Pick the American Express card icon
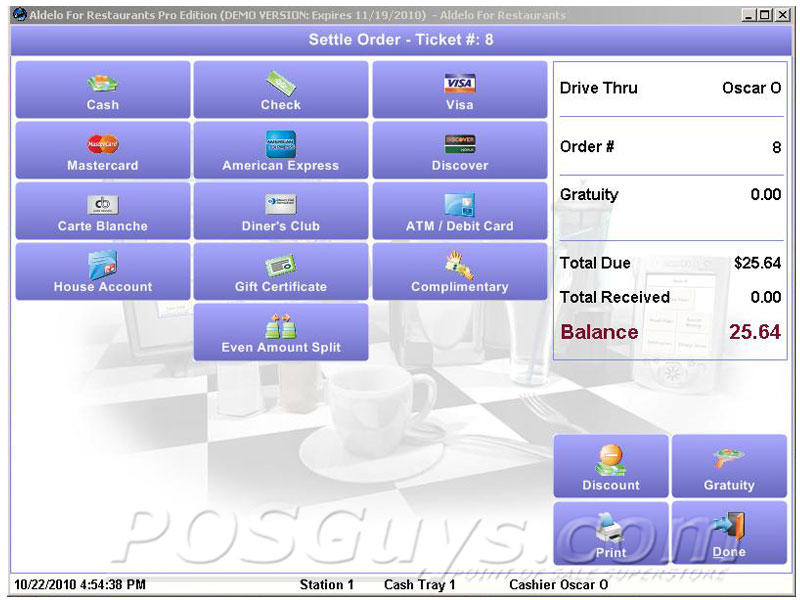 (281, 144)
